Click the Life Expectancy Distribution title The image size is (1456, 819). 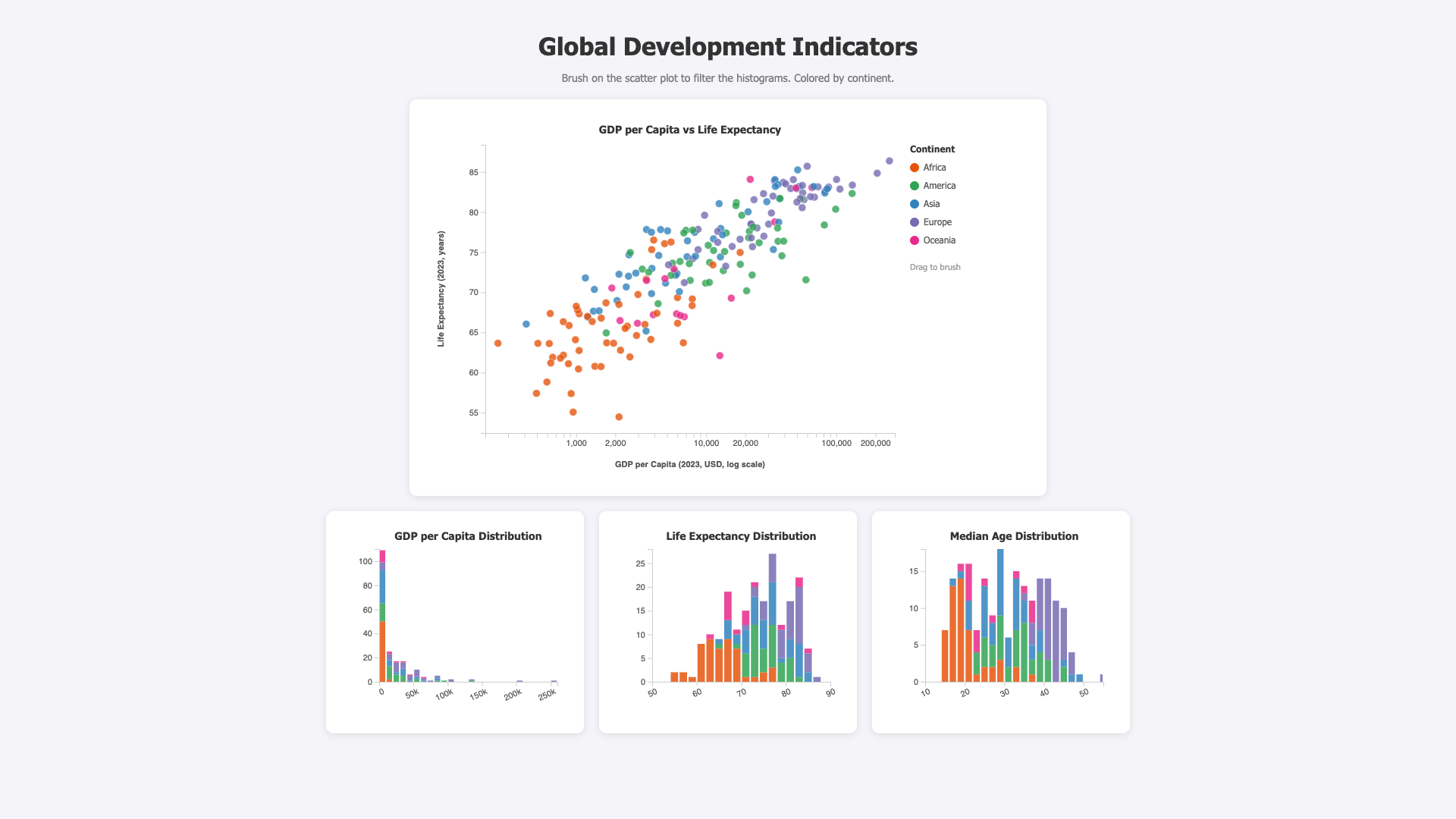741,536
